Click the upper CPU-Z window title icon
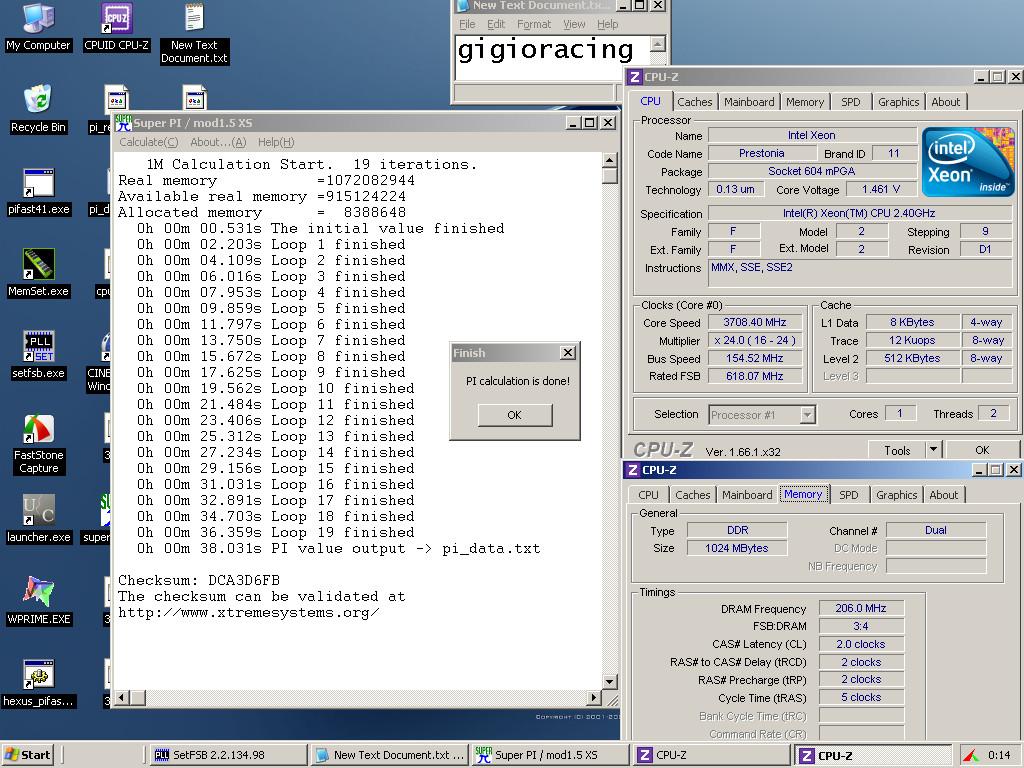 pyautogui.click(x=634, y=77)
